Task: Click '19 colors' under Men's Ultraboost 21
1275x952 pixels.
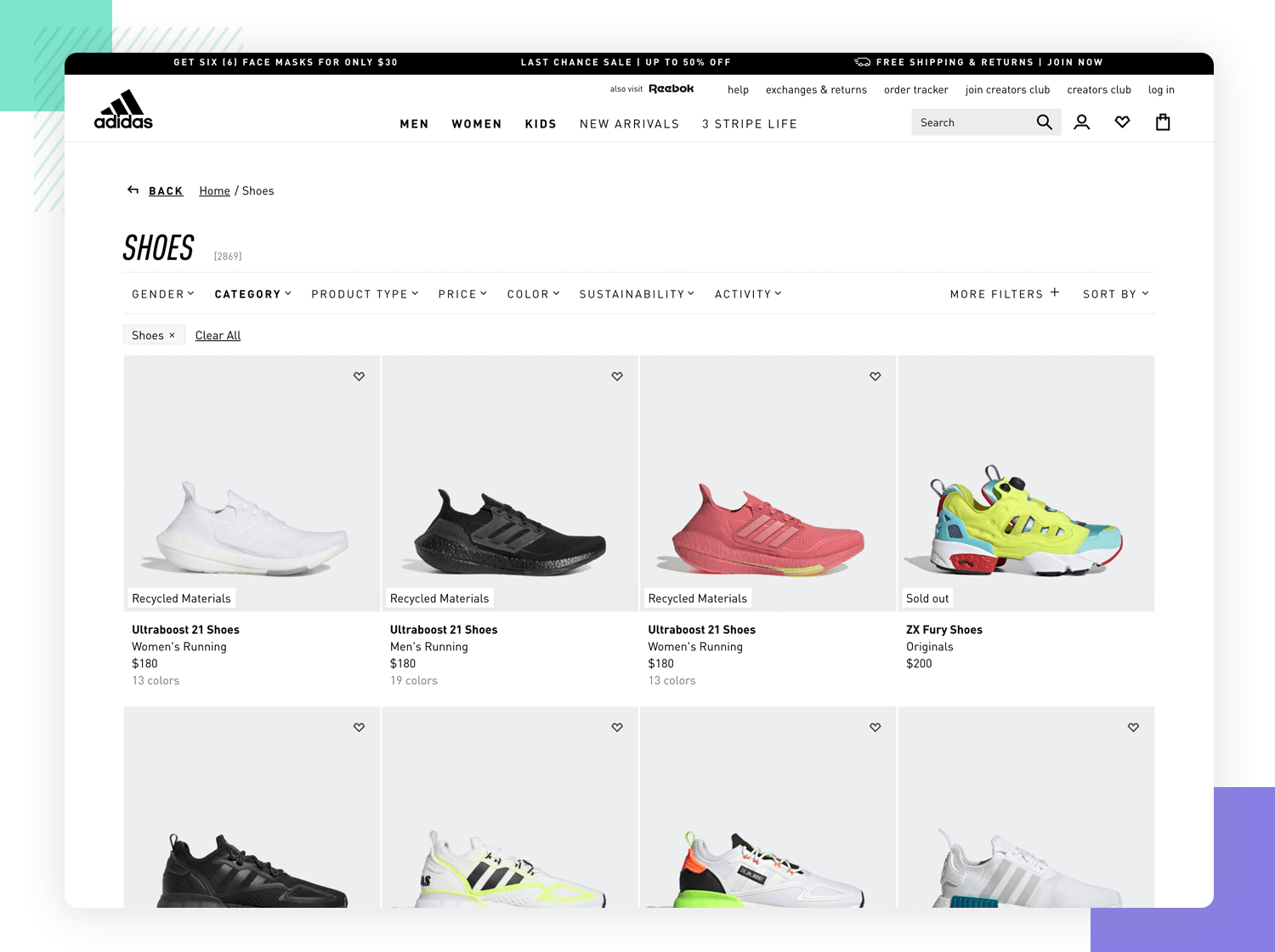Action: click(413, 681)
